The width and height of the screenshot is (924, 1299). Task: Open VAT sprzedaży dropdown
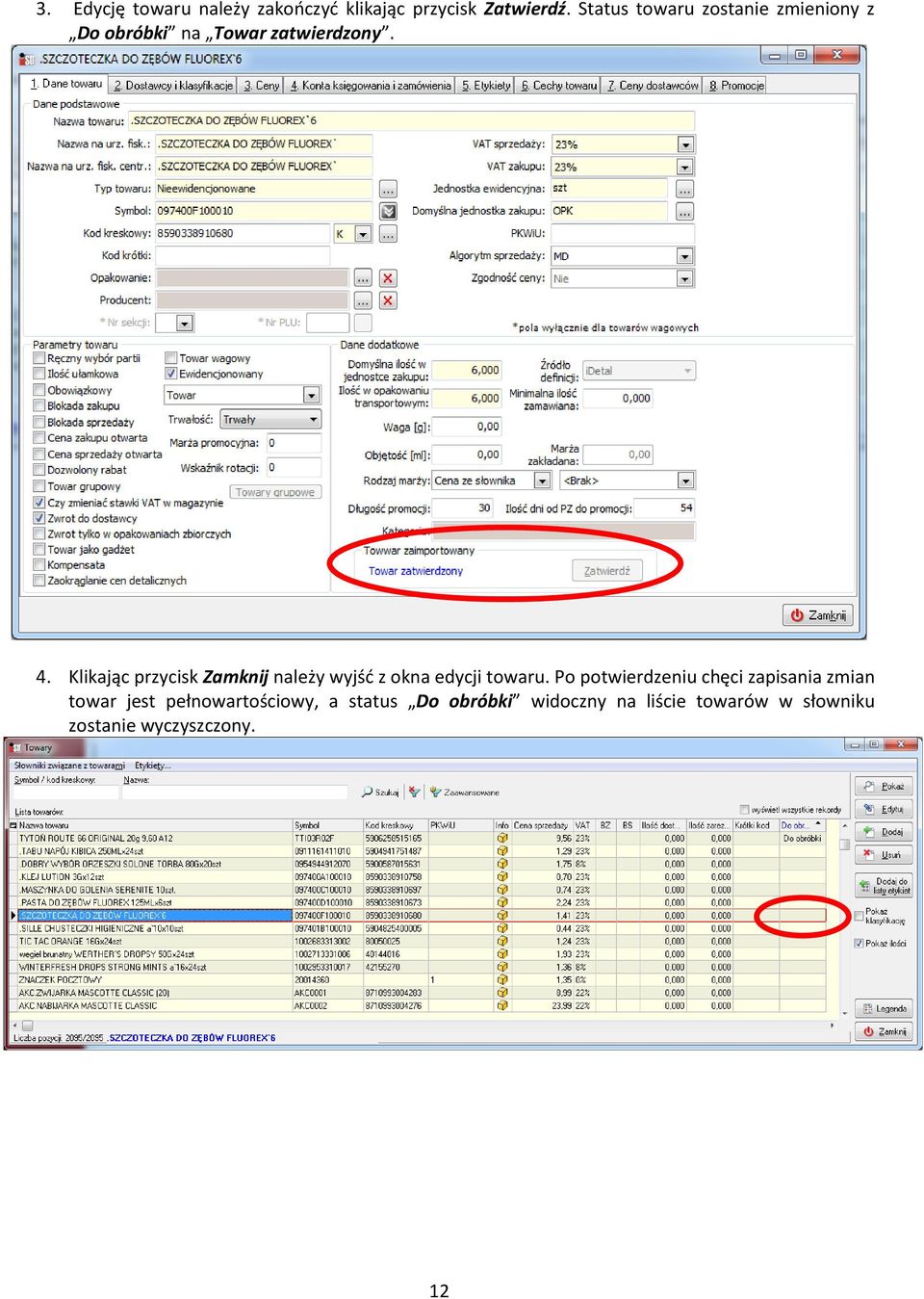pyautogui.click(x=685, y=144)
